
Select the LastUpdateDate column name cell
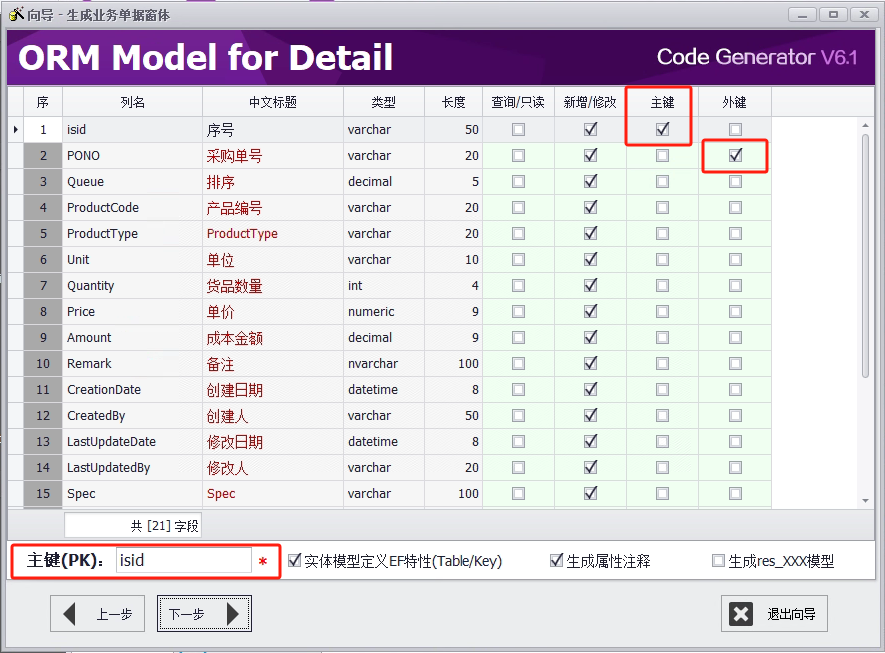(x=133, y=441)
